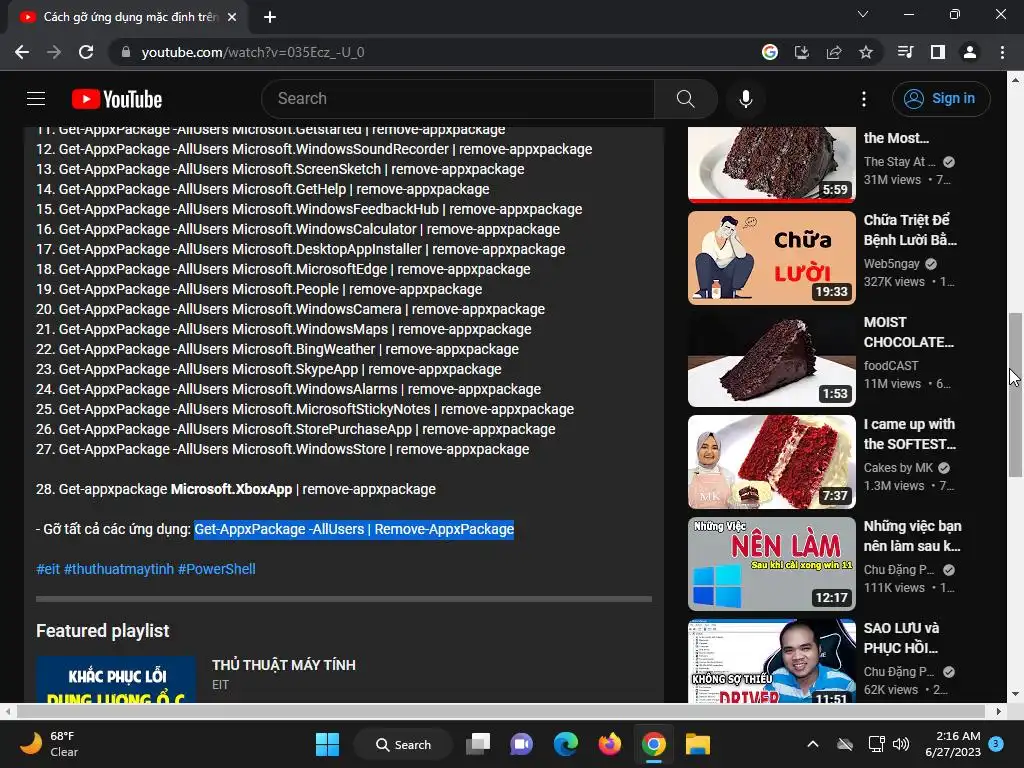Close the YouTube tab
Image resolution: width=1024 pixels, height=768 pixels.
click(232, 17)
